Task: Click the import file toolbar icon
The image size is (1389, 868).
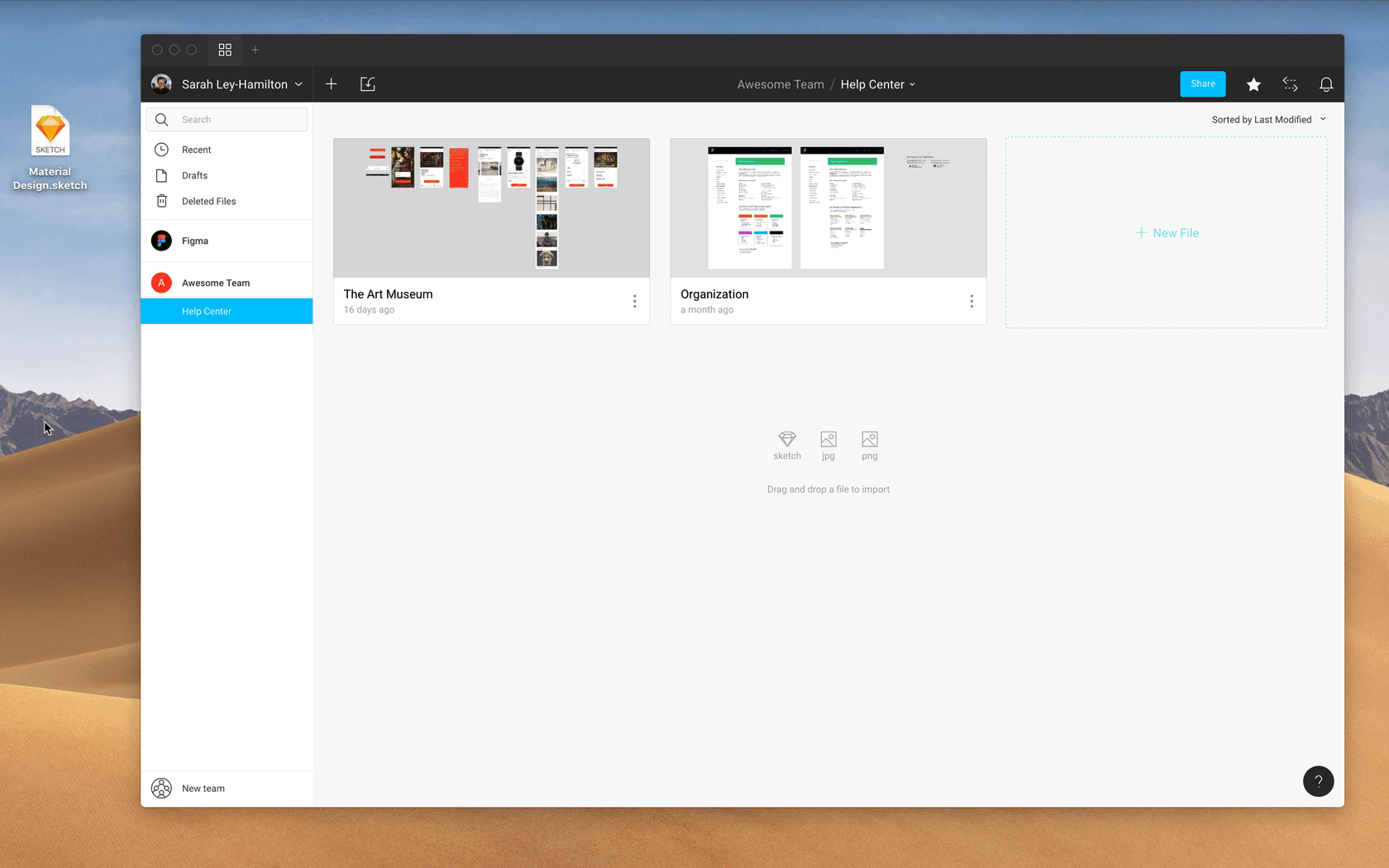Action: 368,83
